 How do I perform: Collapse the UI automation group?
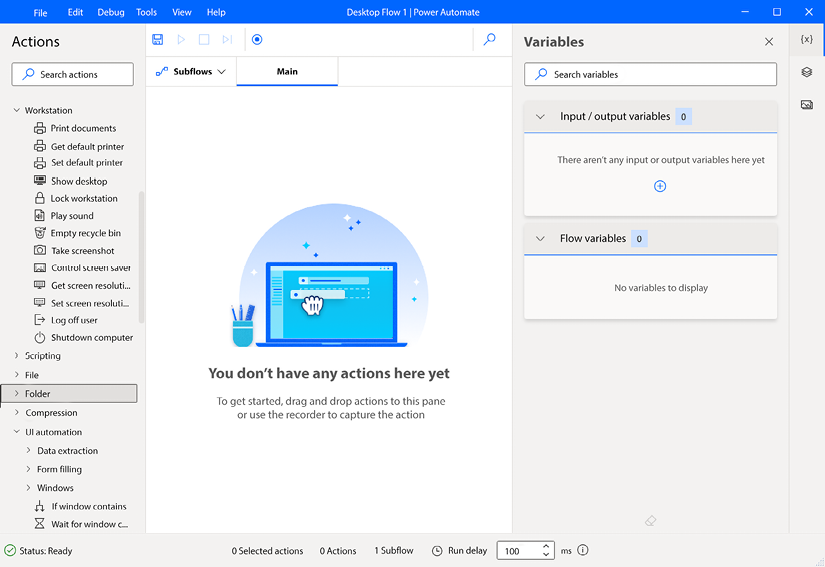(x=16, y=431)
